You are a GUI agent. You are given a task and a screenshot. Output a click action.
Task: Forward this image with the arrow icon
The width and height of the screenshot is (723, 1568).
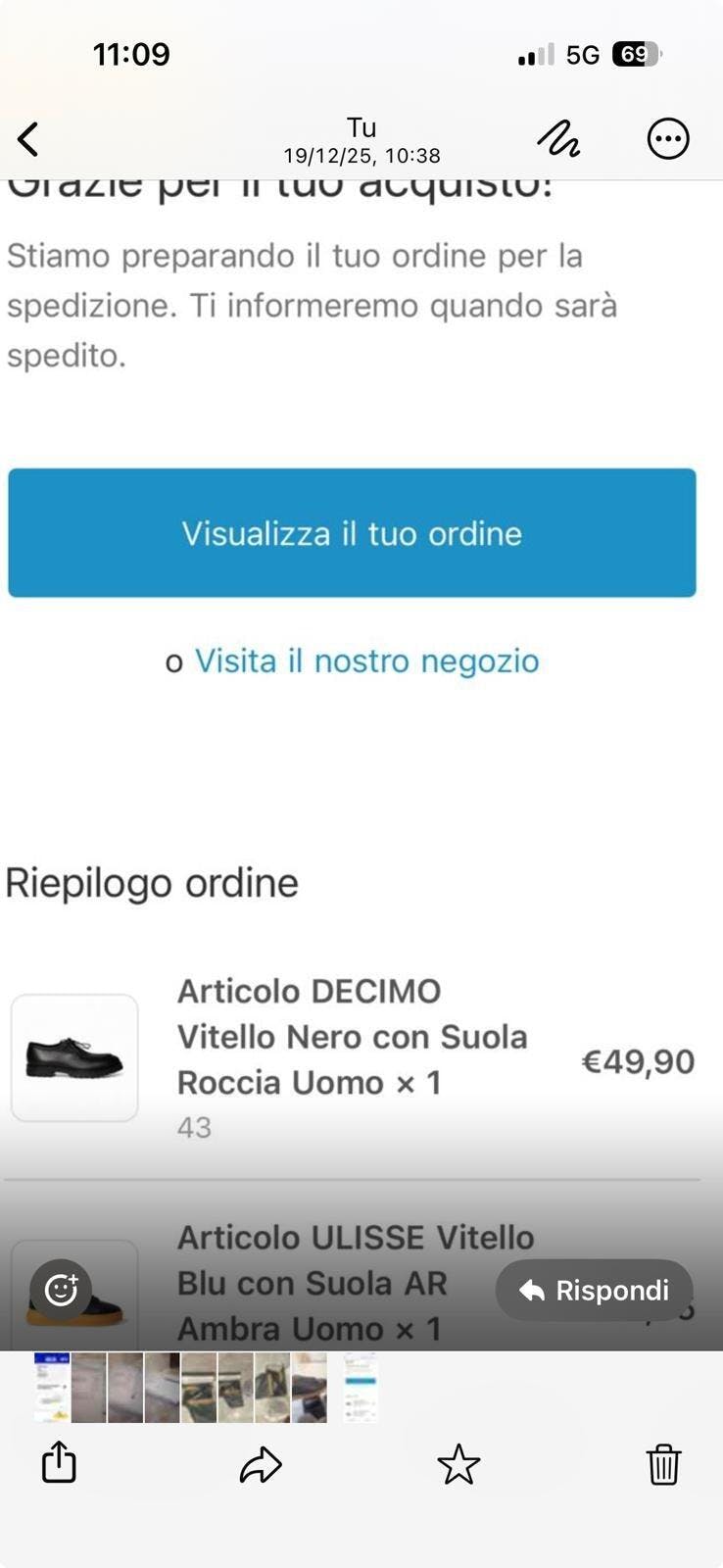click(261, 1465)
